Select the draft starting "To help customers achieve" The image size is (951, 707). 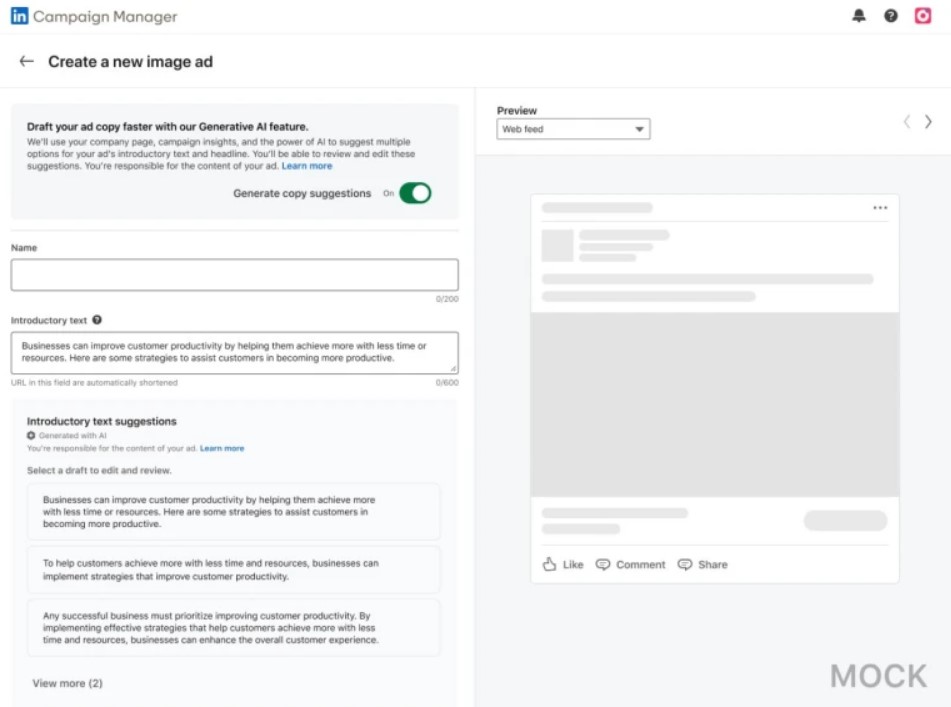[234, 570]
